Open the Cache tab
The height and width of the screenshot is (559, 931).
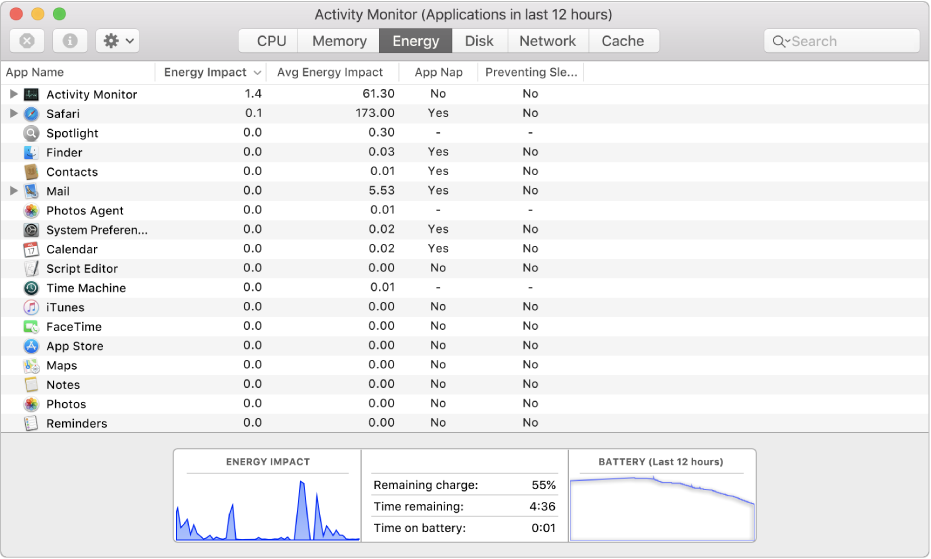[x=623, y=41]
